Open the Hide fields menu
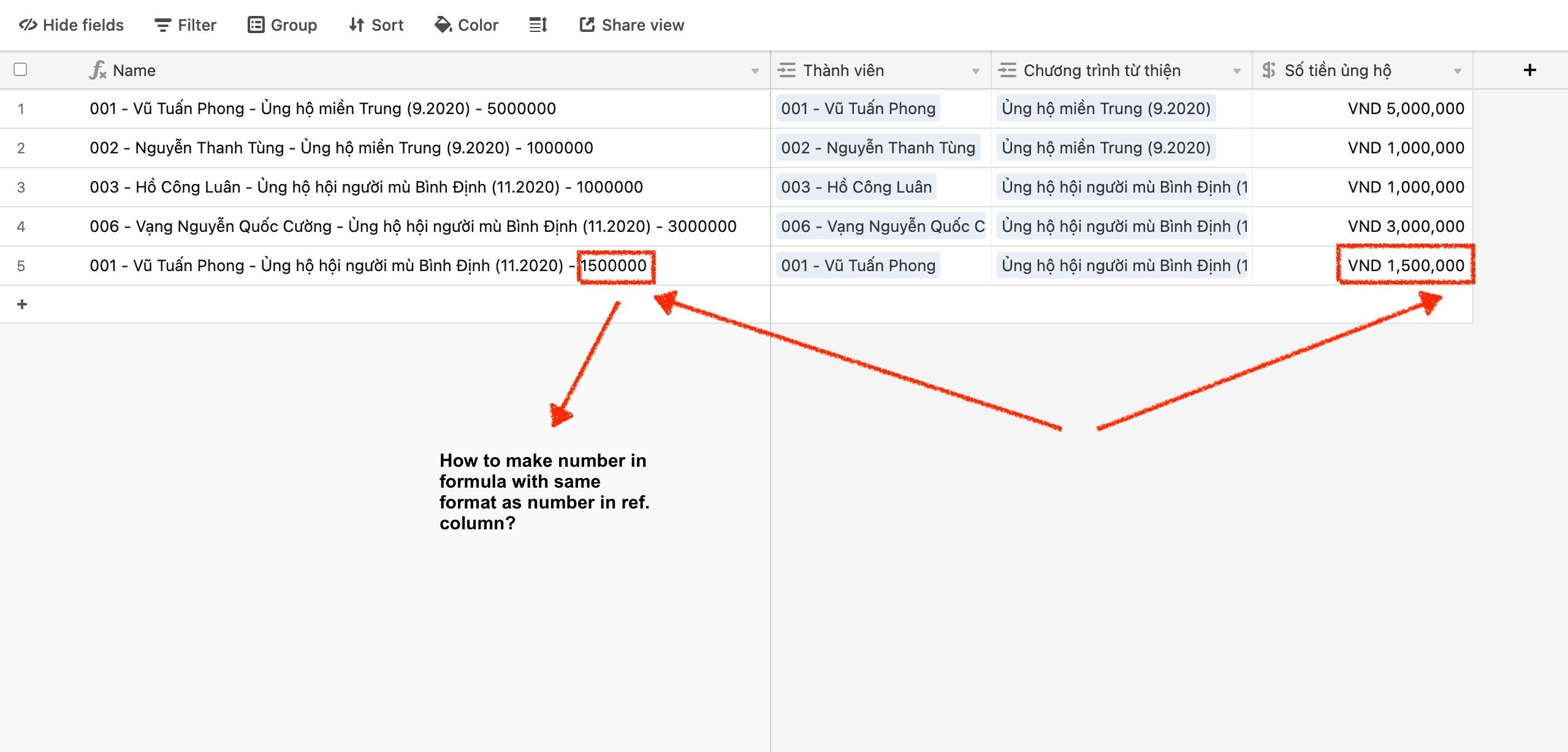Screen dimensions: 1568x752 (71, 25)
